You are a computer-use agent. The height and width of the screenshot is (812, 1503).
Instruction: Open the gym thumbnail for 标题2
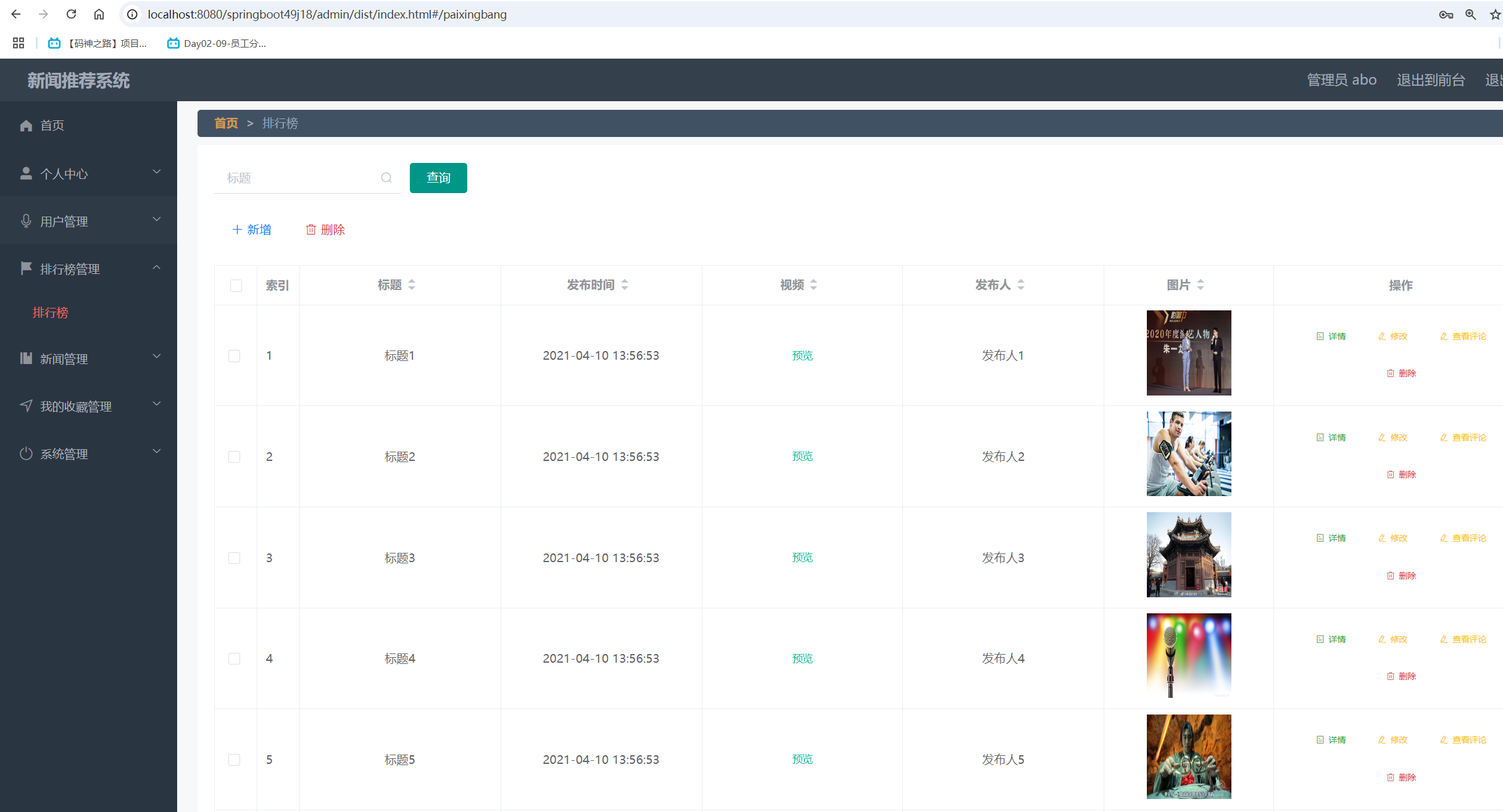(1189, 454)
